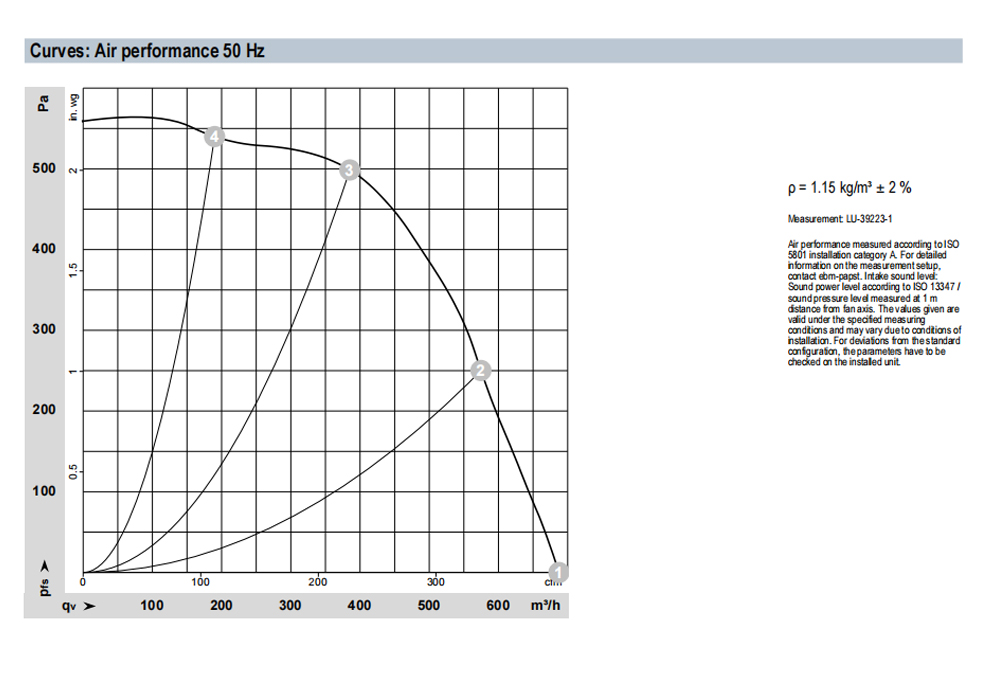Click the 600 m³/h axis value
The width and height of the screenshot is (1000, 684).
(x=497, y=605)
